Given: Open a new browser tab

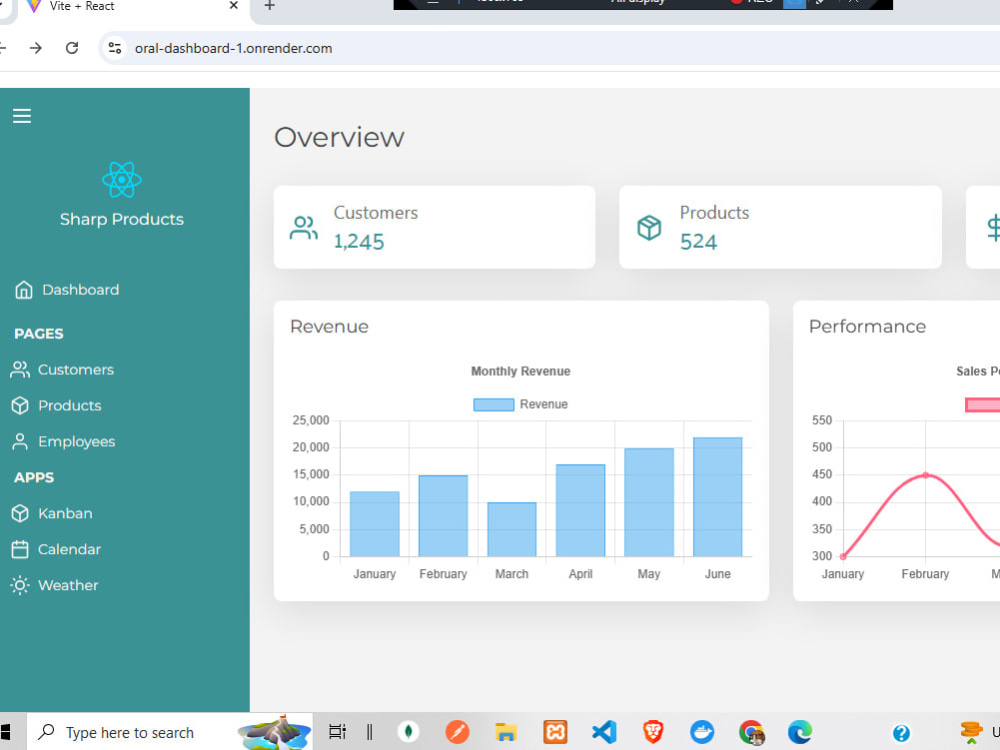Looking at the screenshot, I should 269,6.
